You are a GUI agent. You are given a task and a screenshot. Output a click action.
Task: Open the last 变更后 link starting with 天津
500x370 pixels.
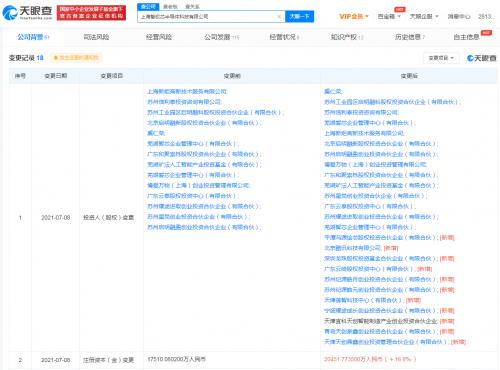click(x=385, y=342)
